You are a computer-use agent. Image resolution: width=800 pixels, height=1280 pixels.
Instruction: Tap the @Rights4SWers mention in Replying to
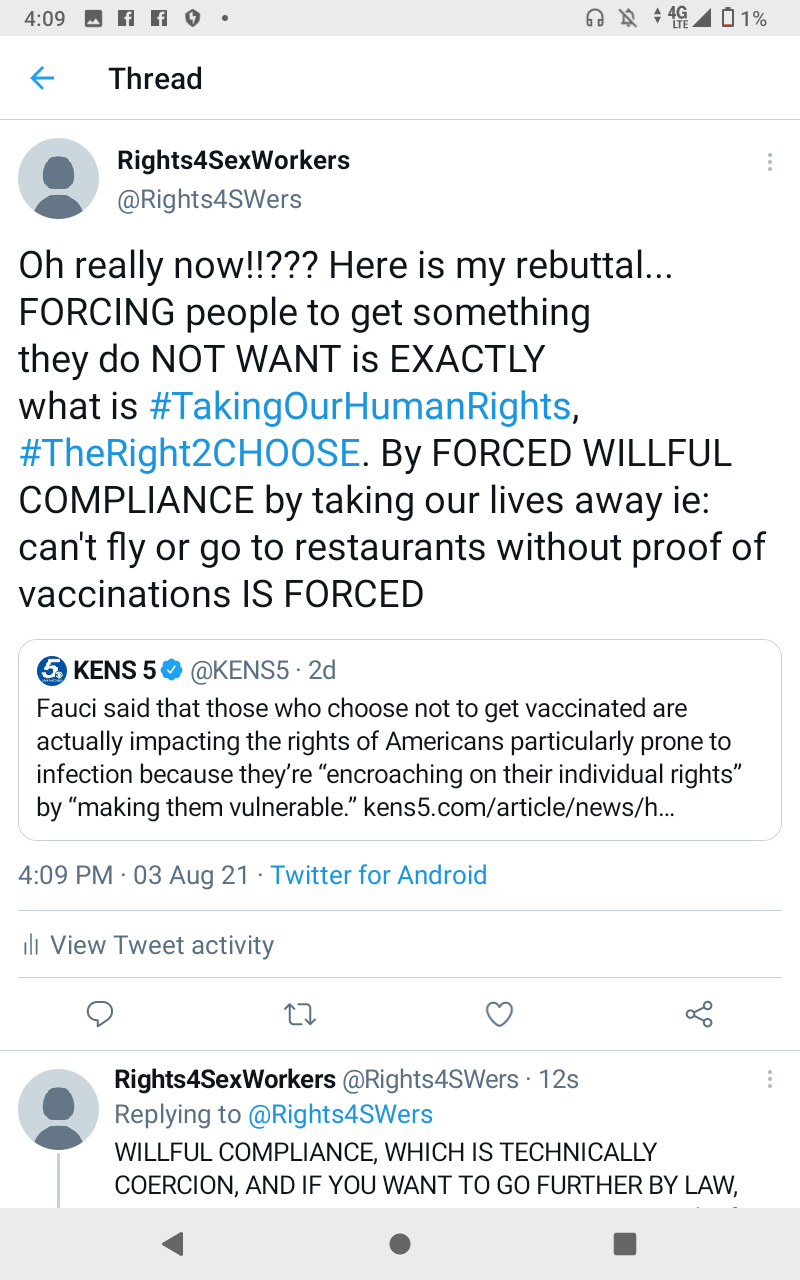click(x=340, y=1114)
